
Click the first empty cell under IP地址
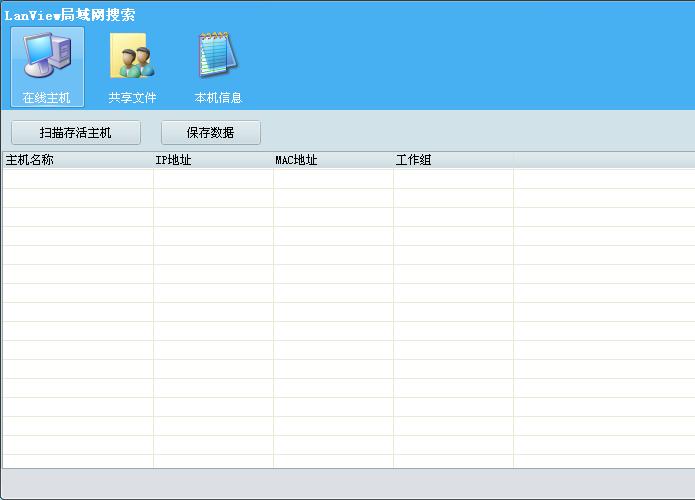coord(212,178)
